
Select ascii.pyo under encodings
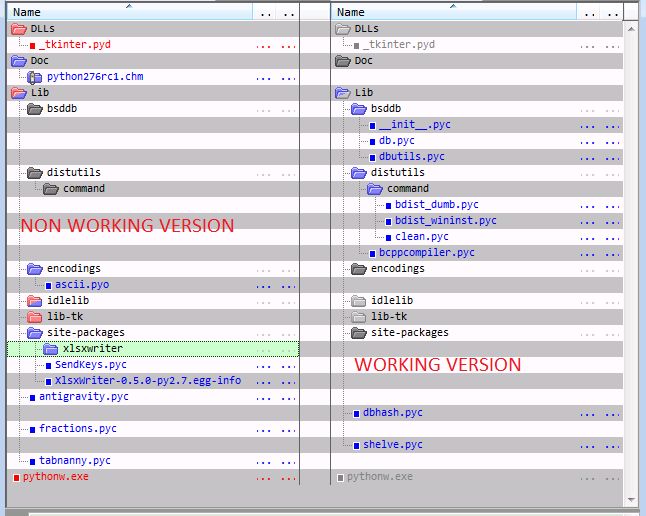82,285
